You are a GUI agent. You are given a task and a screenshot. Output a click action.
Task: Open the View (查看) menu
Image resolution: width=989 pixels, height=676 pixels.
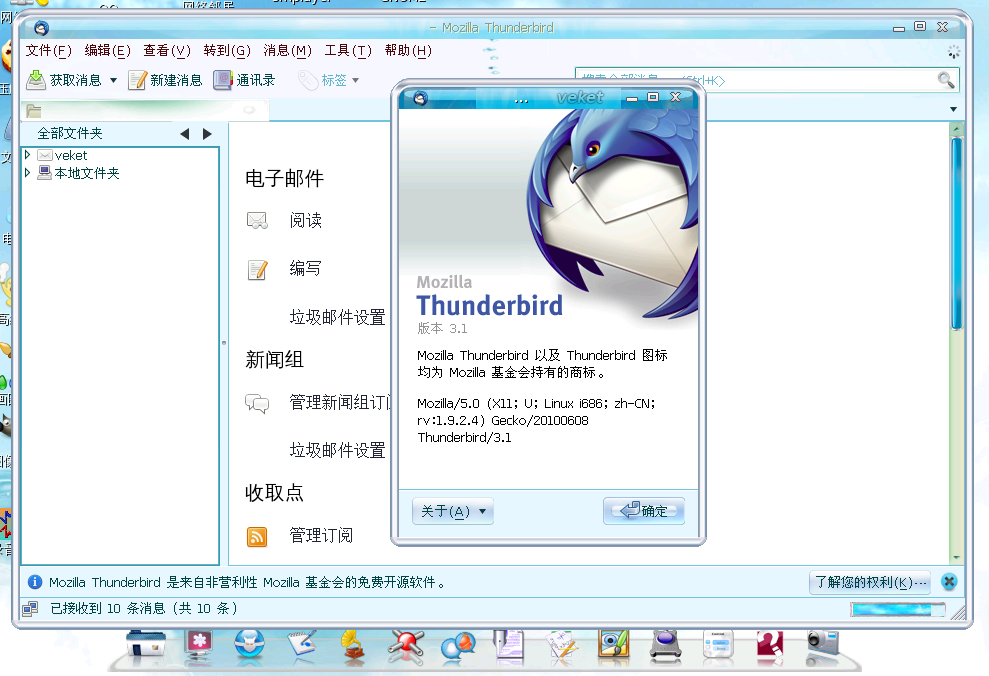pos(167,50)
